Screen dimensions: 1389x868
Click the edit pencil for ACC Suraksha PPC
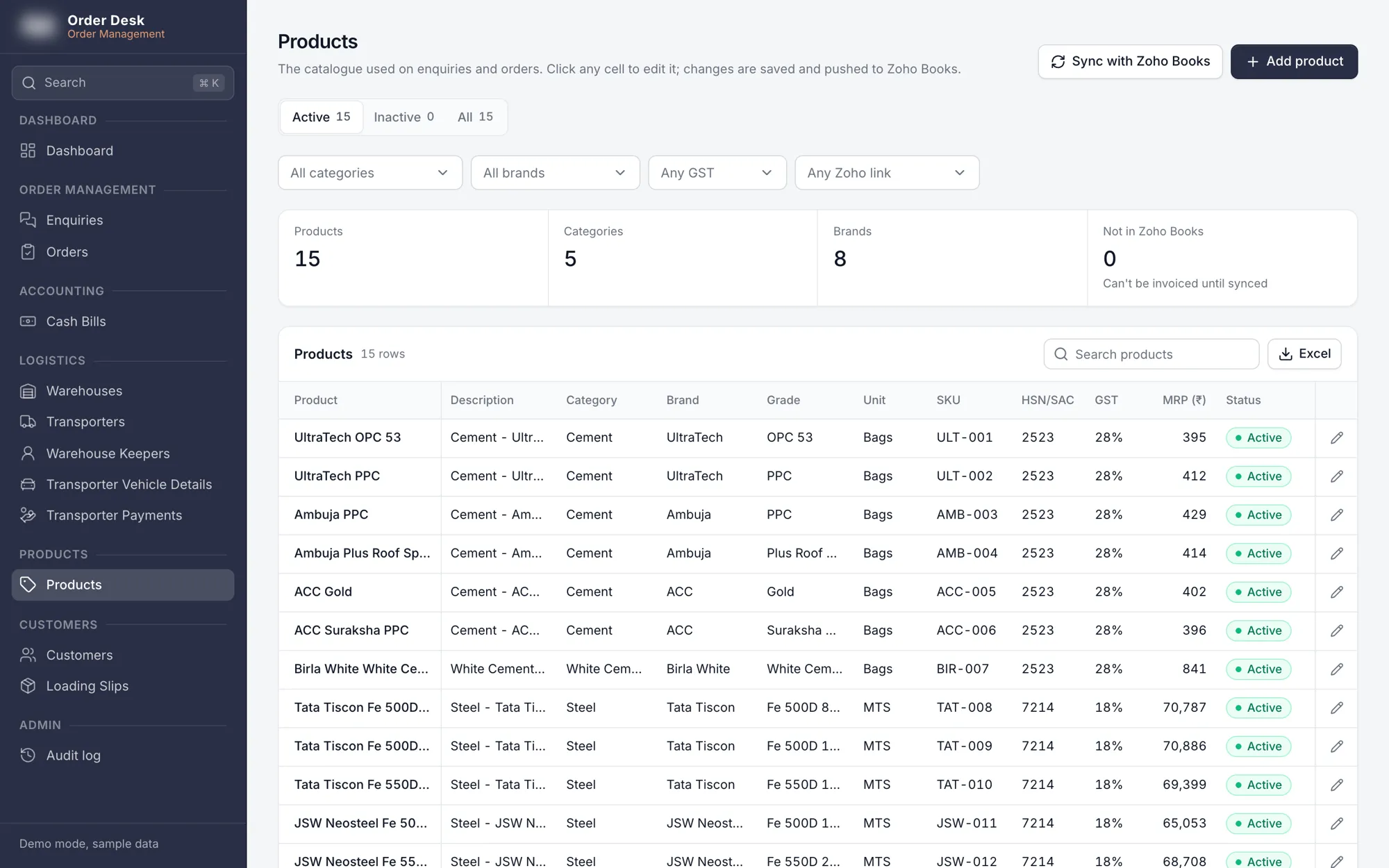tap(1336, 631)
